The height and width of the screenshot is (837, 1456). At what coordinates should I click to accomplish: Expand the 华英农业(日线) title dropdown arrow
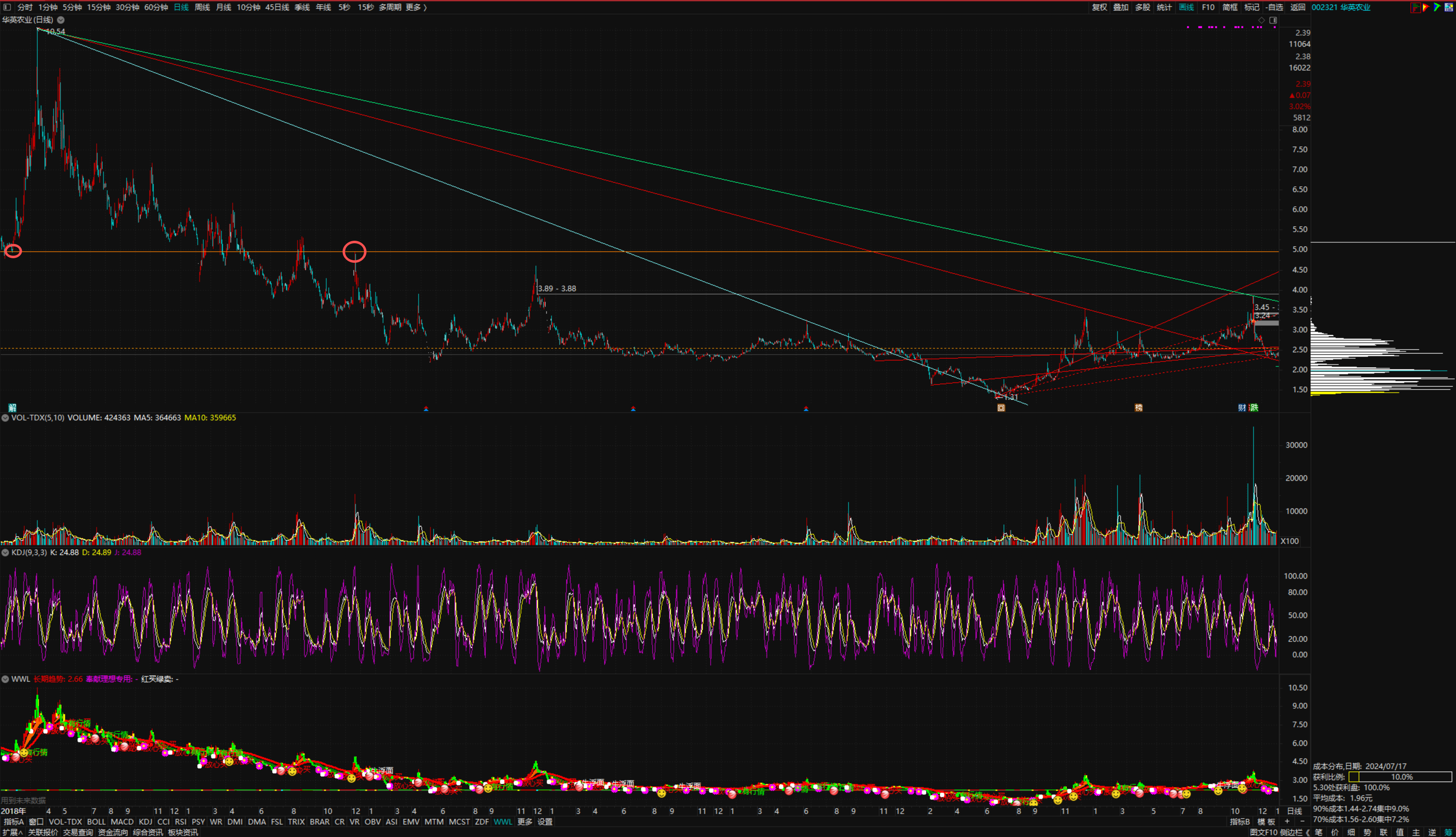click(x=61, y=20)
